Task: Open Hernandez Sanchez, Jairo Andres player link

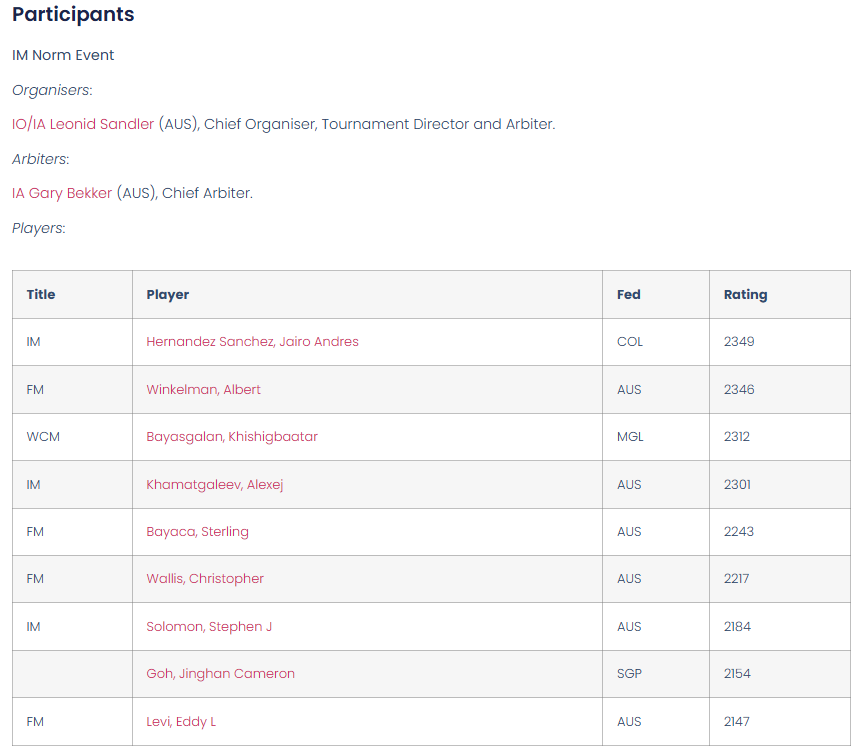Action: pyautogui.click(x=252, y=341)
